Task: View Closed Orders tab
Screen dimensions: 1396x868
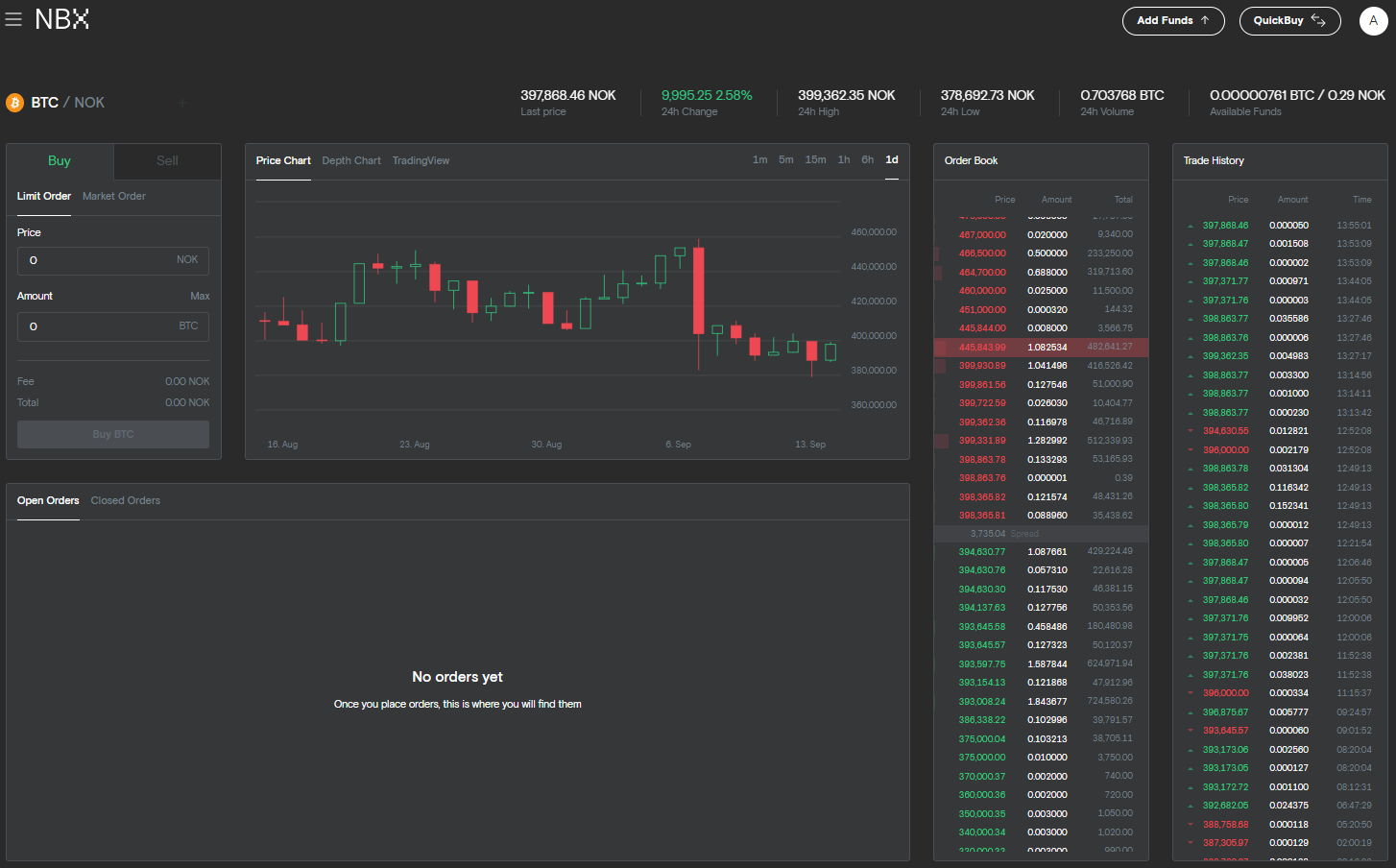Action: pos(126,501)
